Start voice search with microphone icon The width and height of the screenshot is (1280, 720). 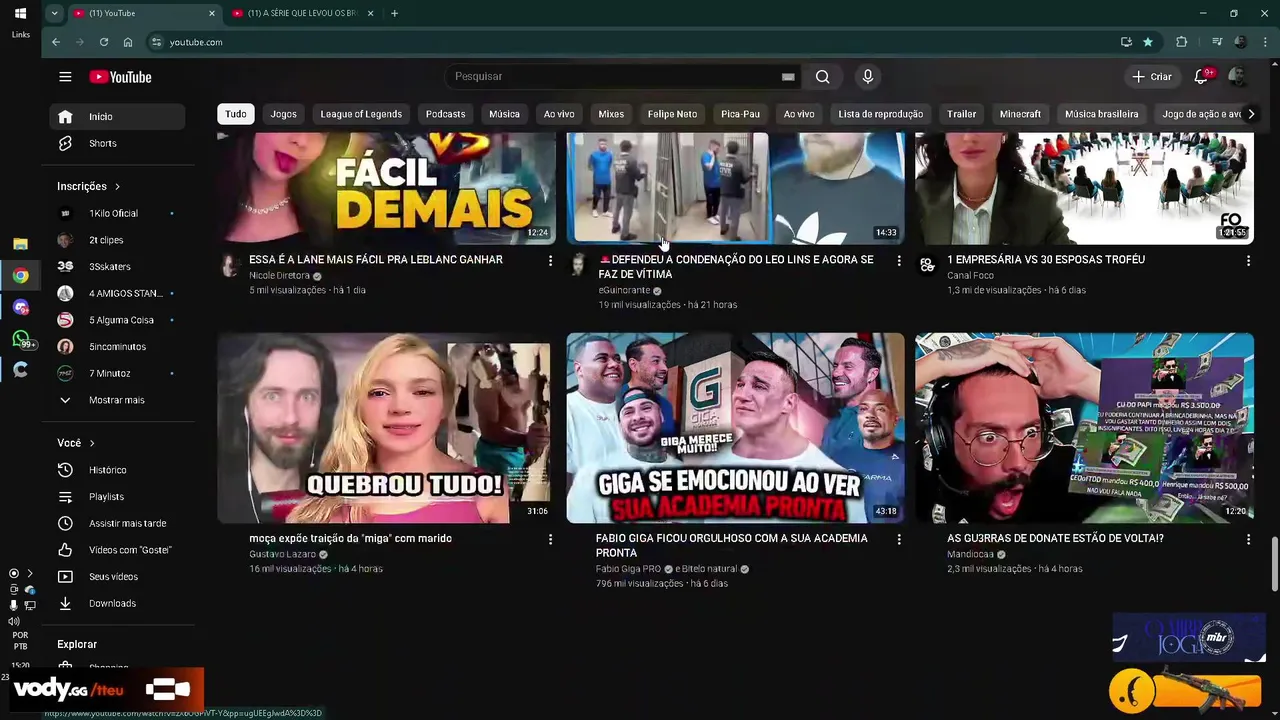tap(867, 77)
